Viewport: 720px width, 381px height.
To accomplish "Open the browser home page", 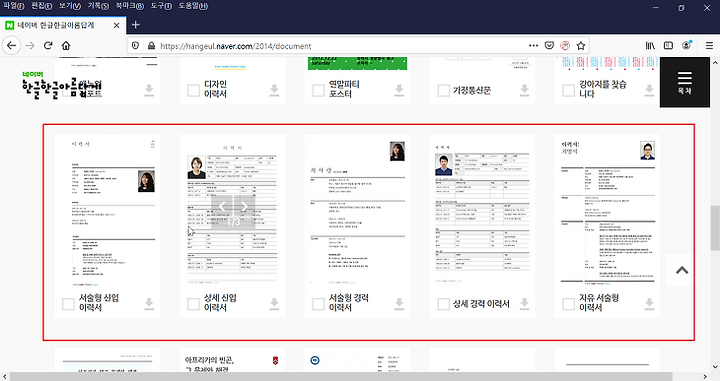I will click(66, 45).
